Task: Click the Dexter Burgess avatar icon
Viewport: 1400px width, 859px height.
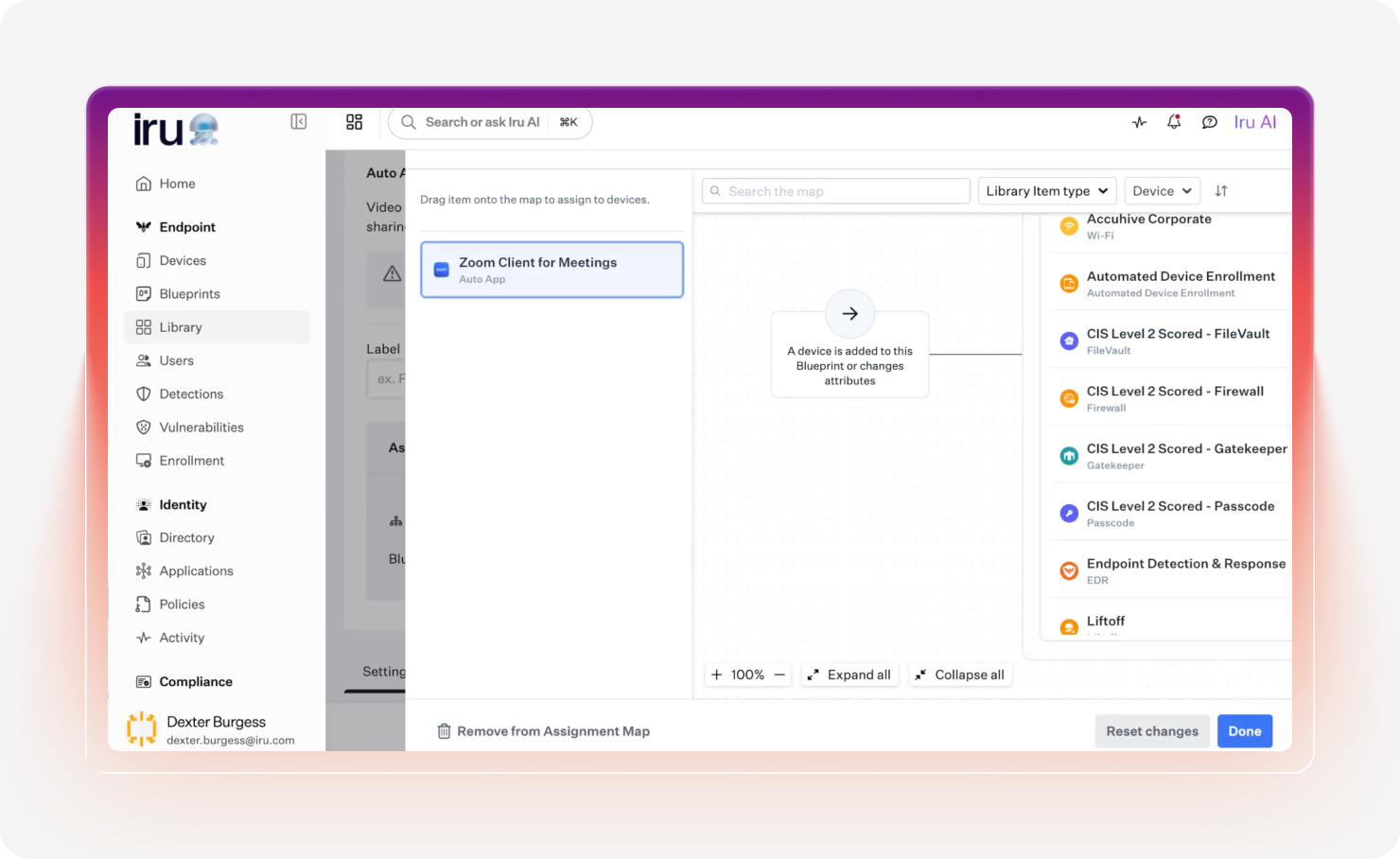Action: click(x=142, y=728)
